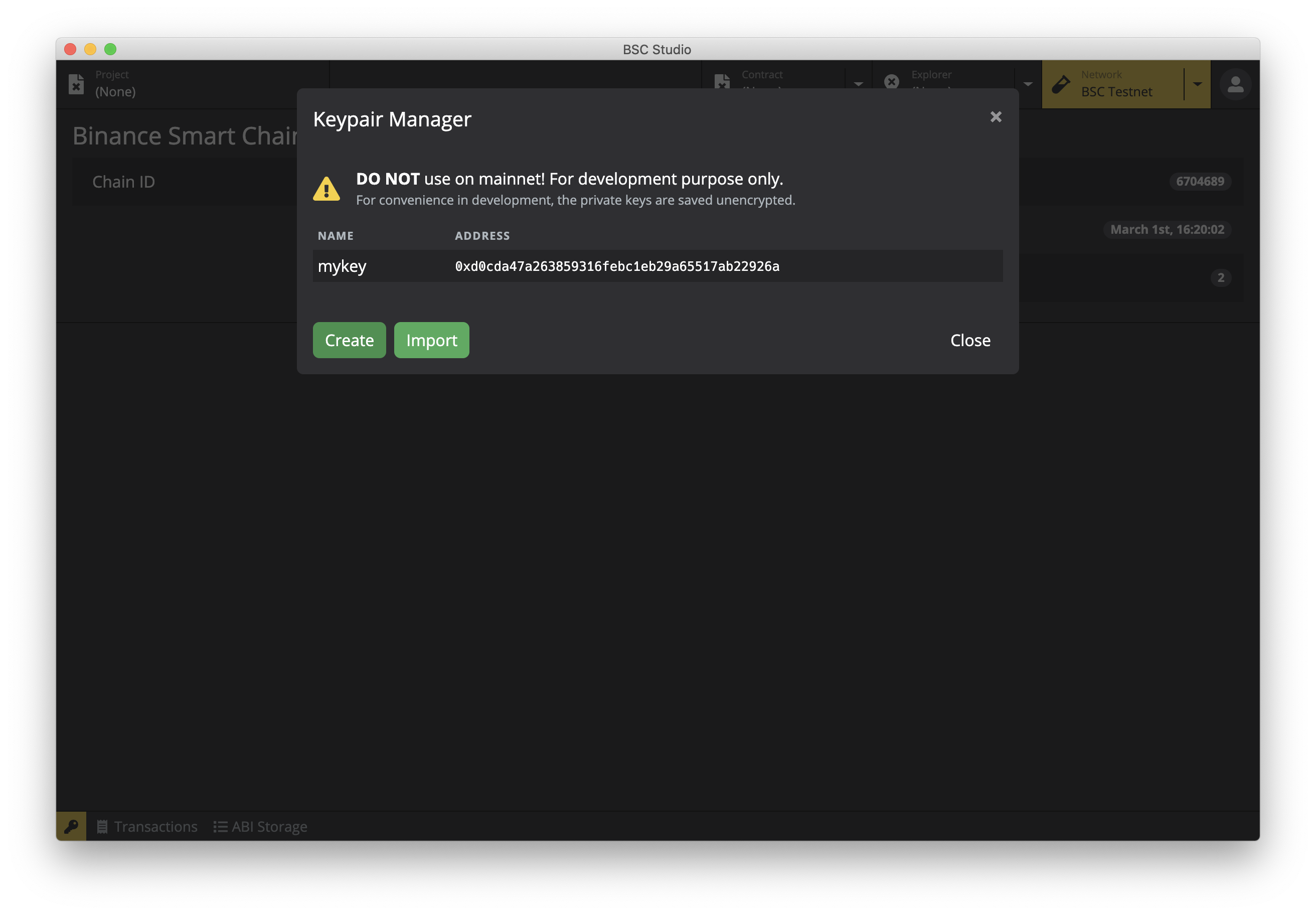
Task: Expand the Network BSC Testnet dropdown arrow
Action: [1197, 84]
